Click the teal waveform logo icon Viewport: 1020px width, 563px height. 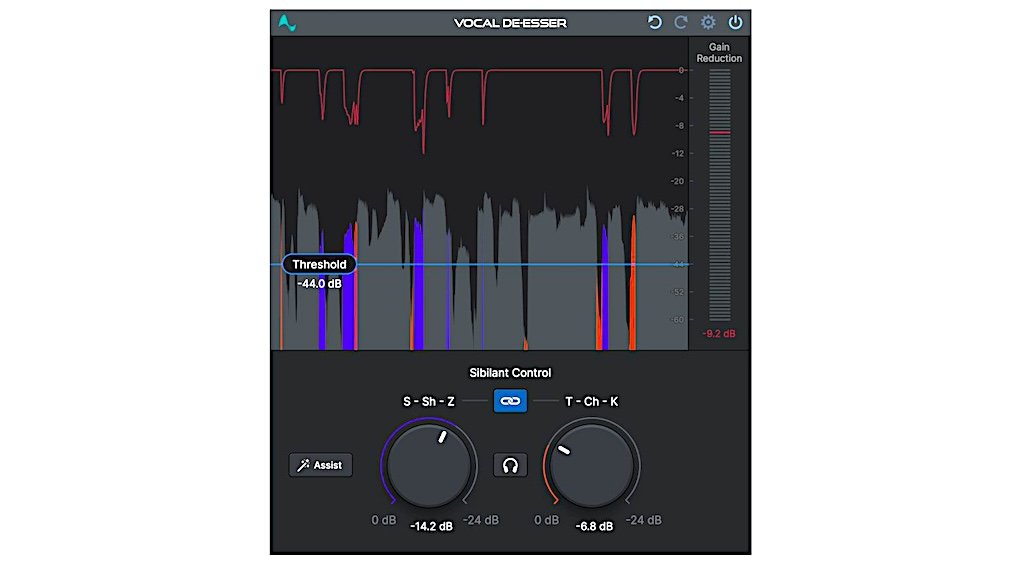pos(288,22)
